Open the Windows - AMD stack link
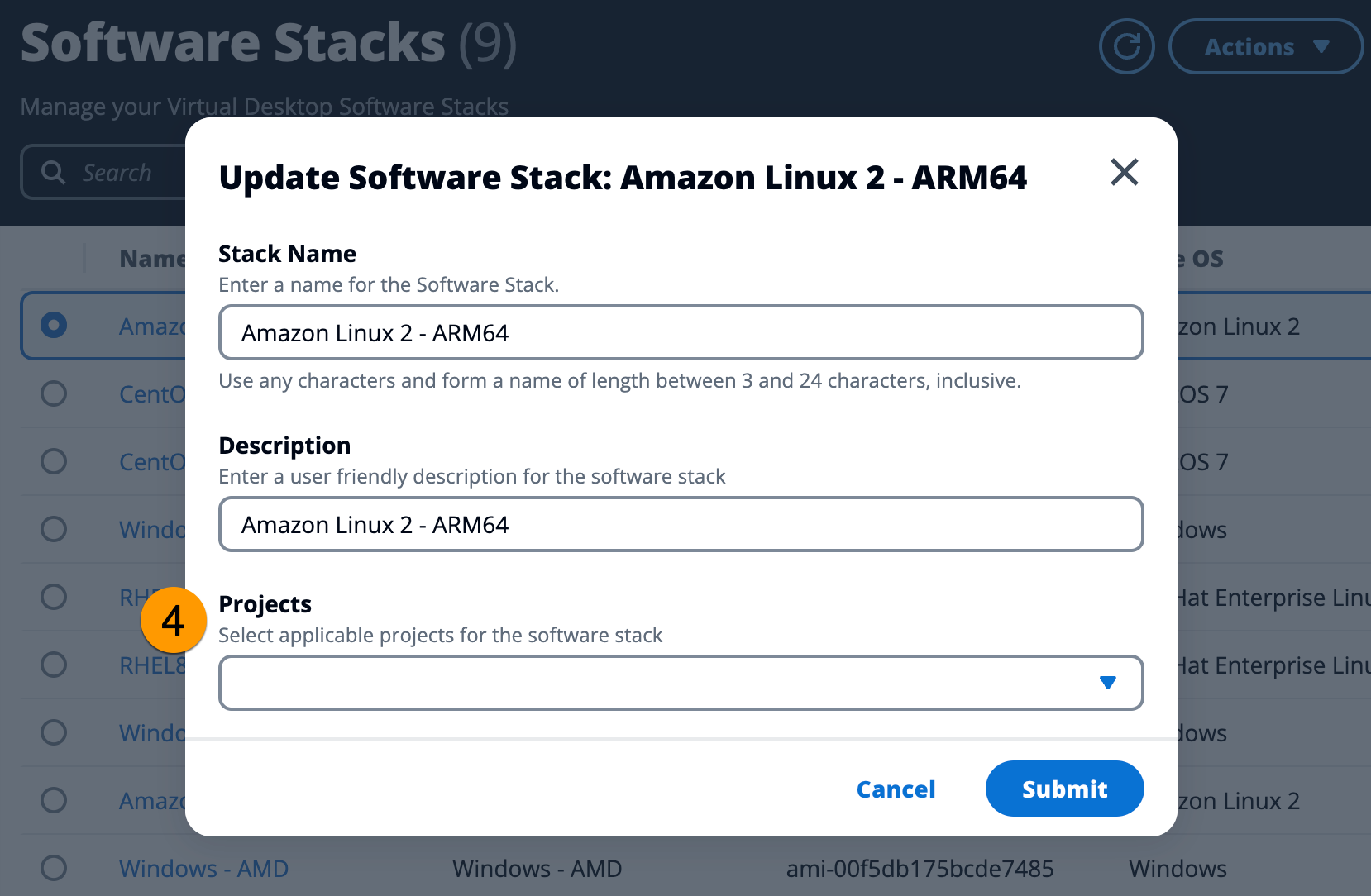The height and width of the screenshot is (896, 1371). 203,869
